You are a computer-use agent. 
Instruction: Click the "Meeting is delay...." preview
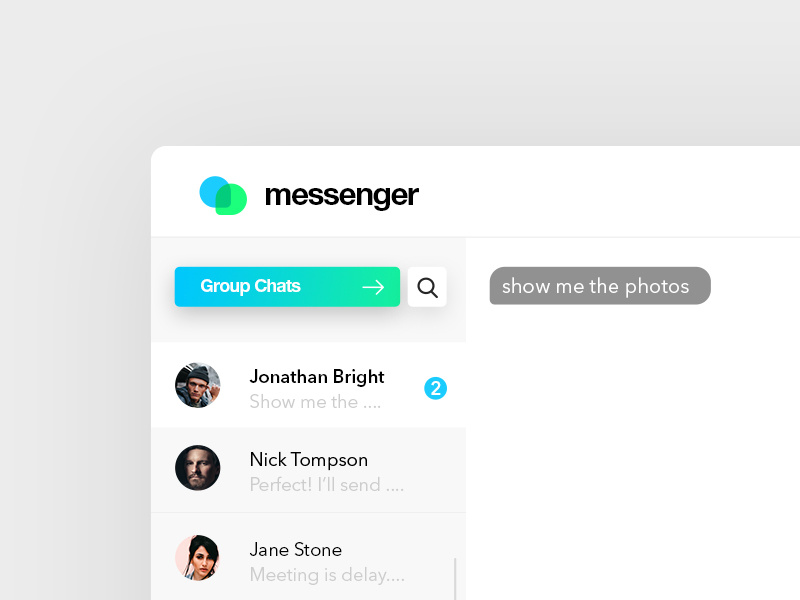click(x=327, y=575)
